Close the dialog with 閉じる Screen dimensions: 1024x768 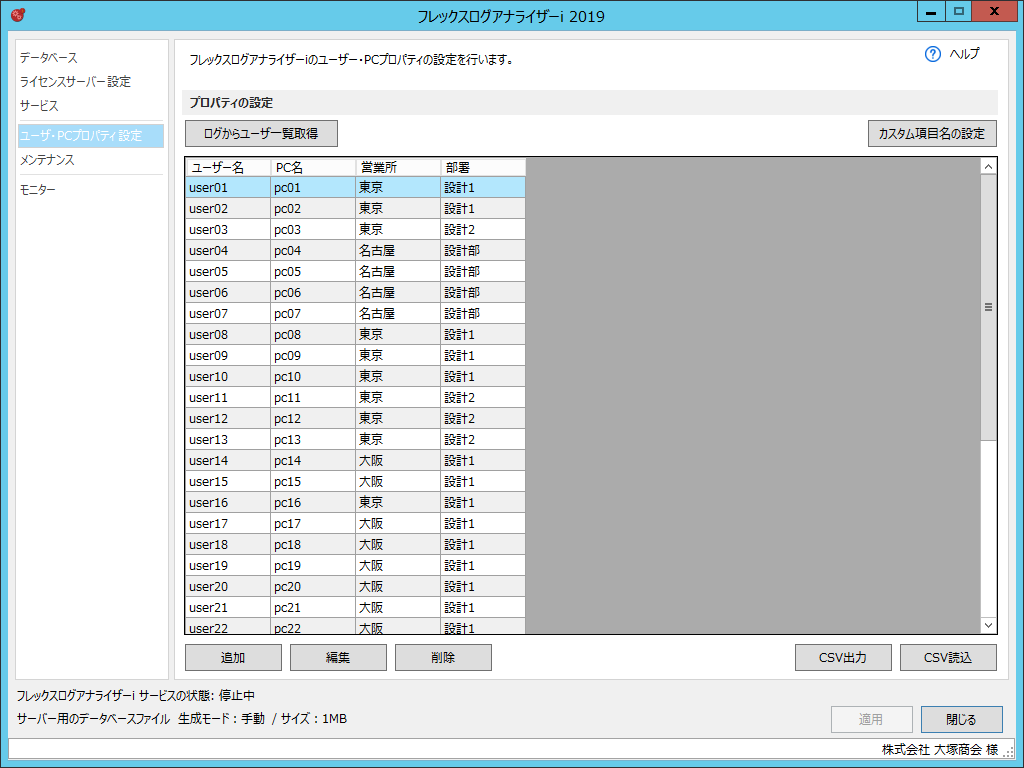pos(961,719)
